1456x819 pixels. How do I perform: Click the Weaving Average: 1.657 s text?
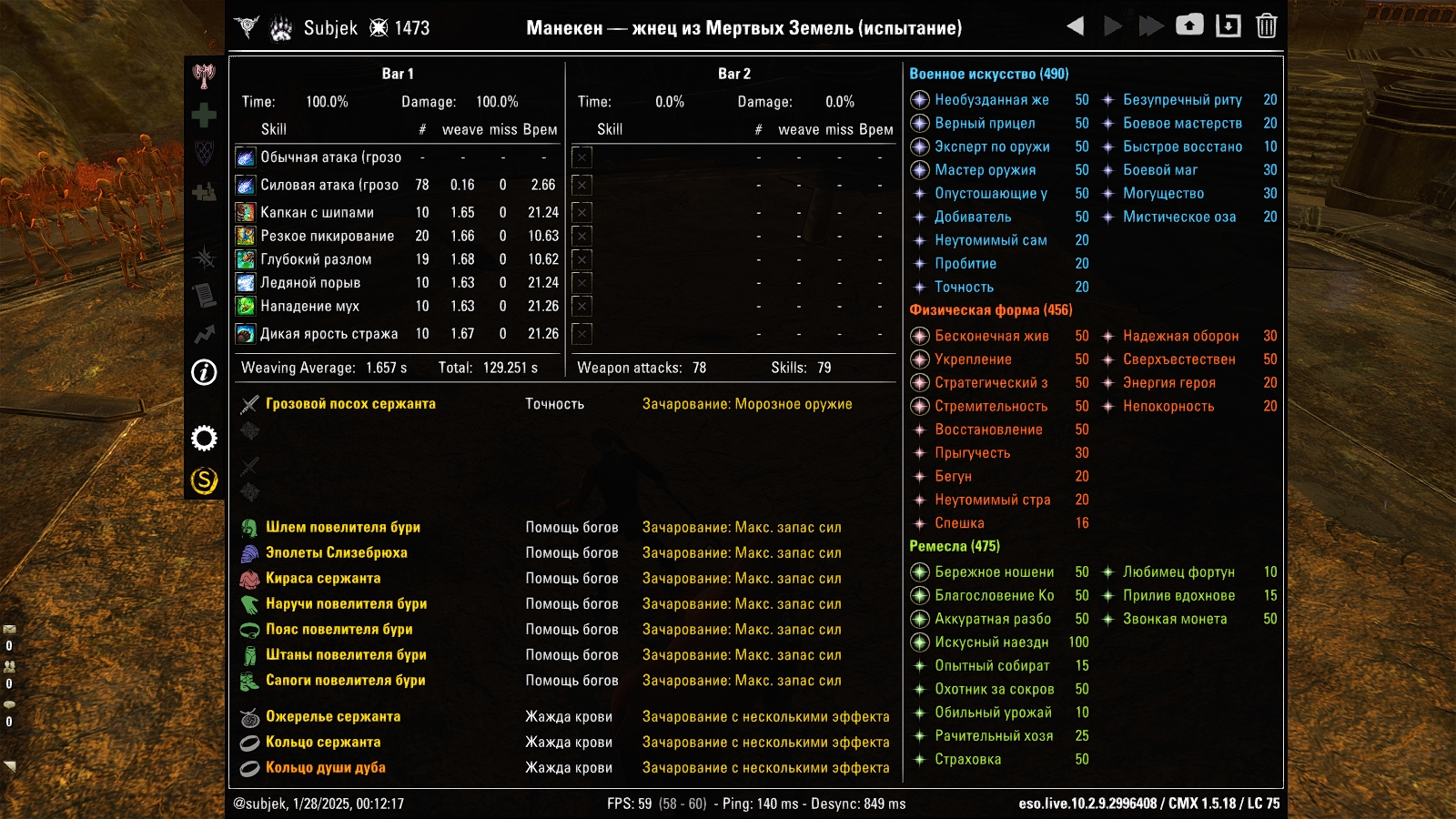(x=324, y=368)
